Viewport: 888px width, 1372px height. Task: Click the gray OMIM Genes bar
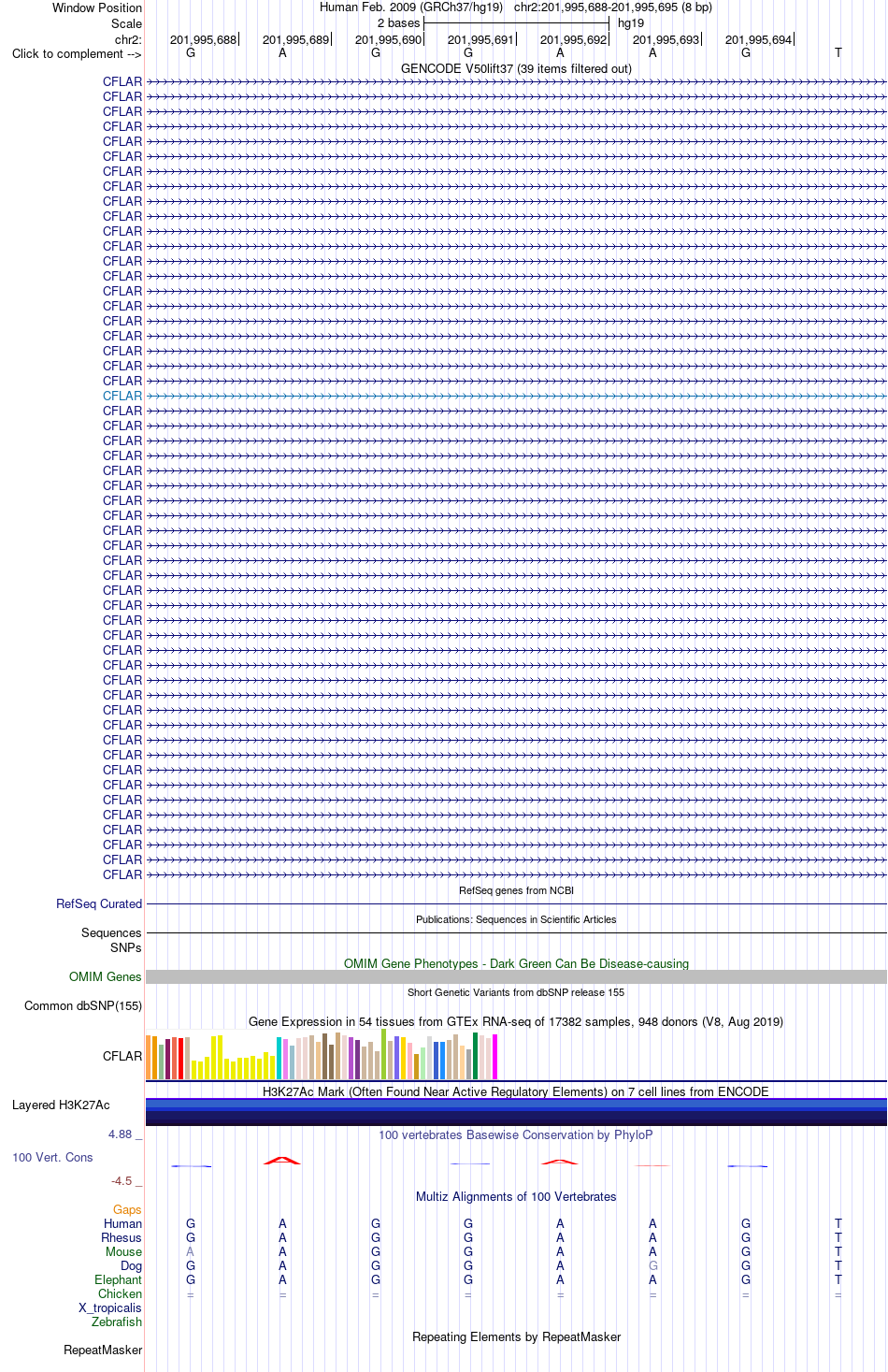[516, 976]
